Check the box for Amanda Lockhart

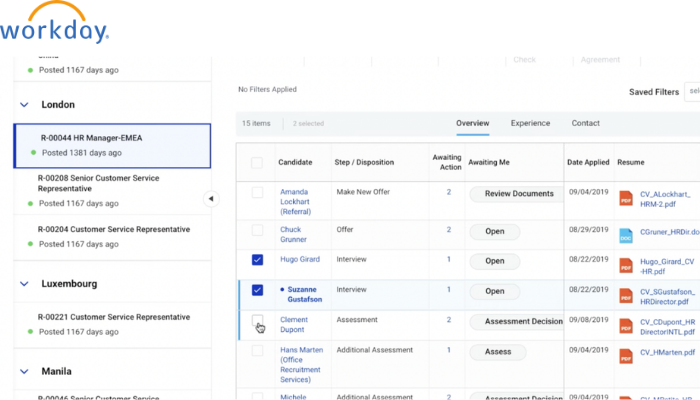[257, 192]
